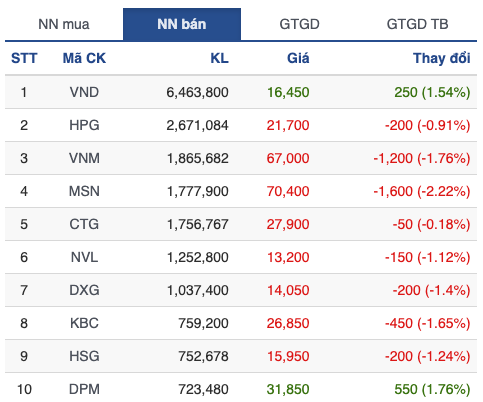Screen dimensions: 483x402
Task: Click rank number 1 in VND row
Action: (x=24, y=92)
